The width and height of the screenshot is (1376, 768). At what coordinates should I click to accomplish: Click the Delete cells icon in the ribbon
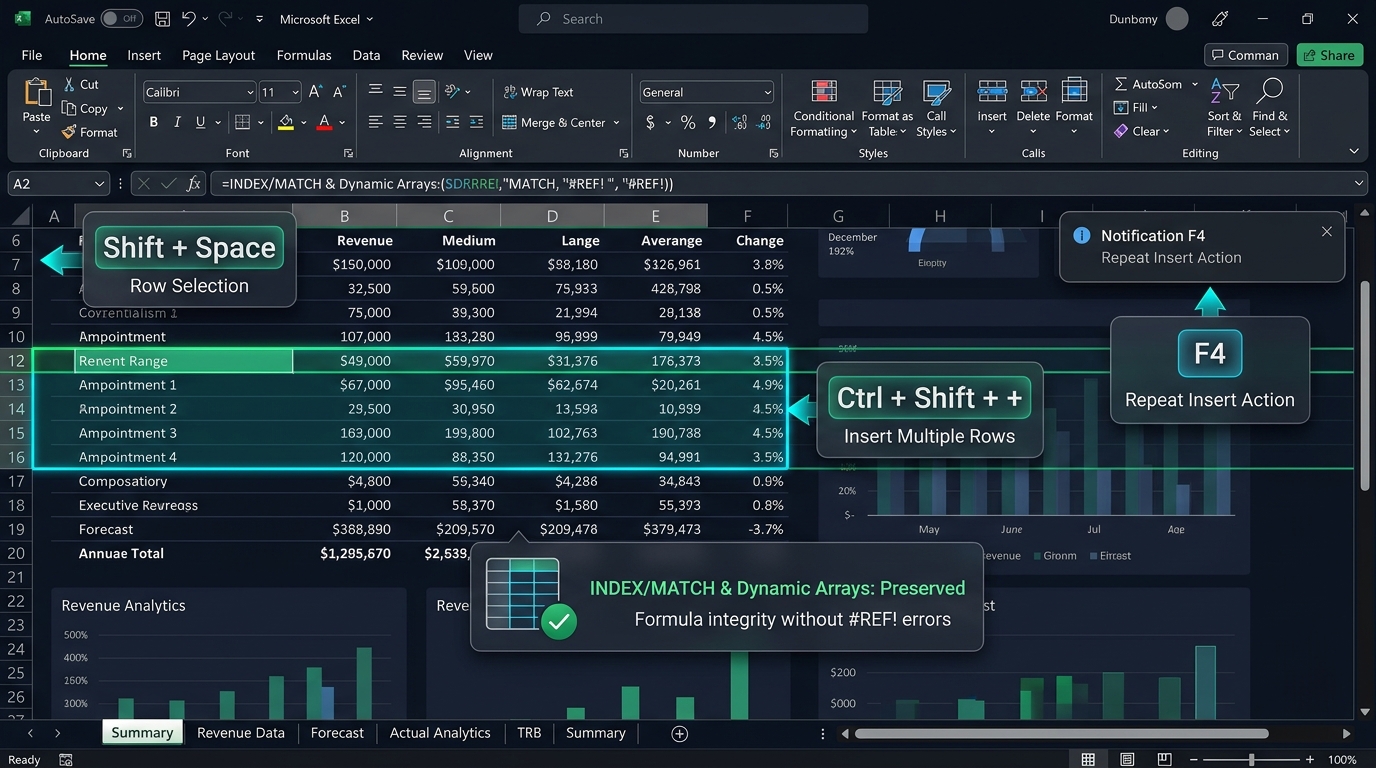pos(1033,91)
